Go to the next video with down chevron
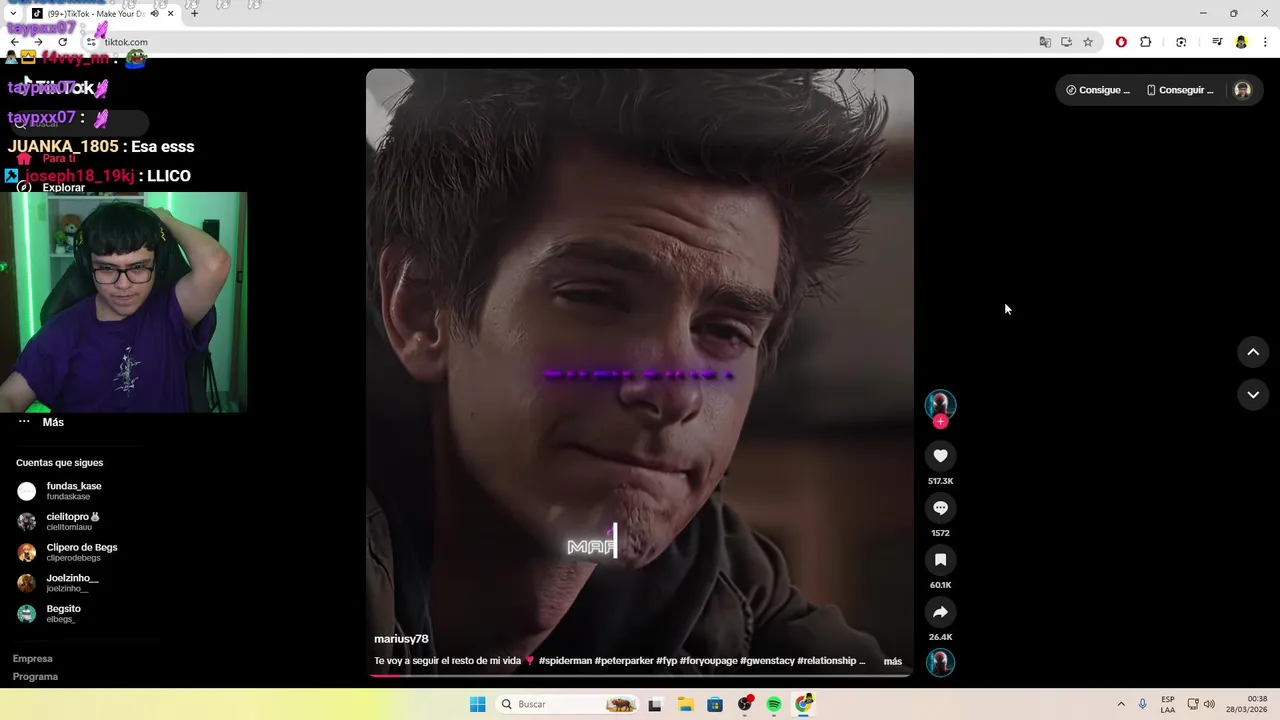 coord(1253,395)
